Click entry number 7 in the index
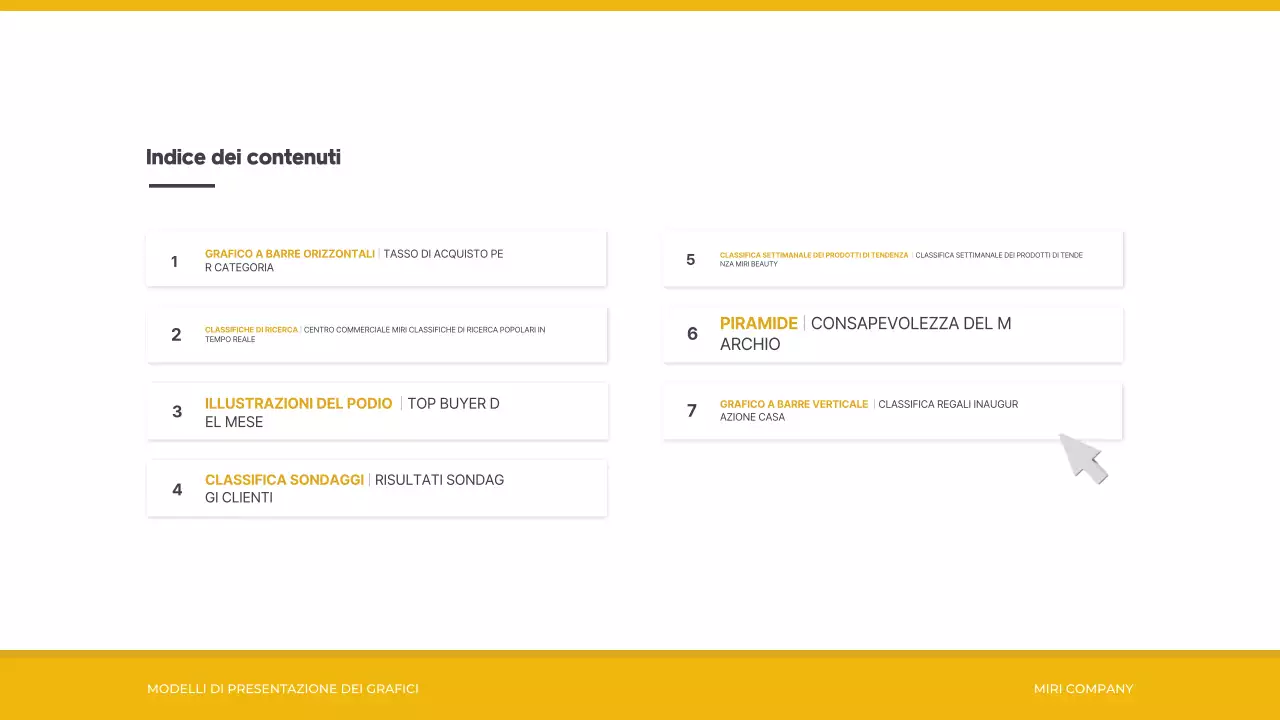 pos(691,410)
